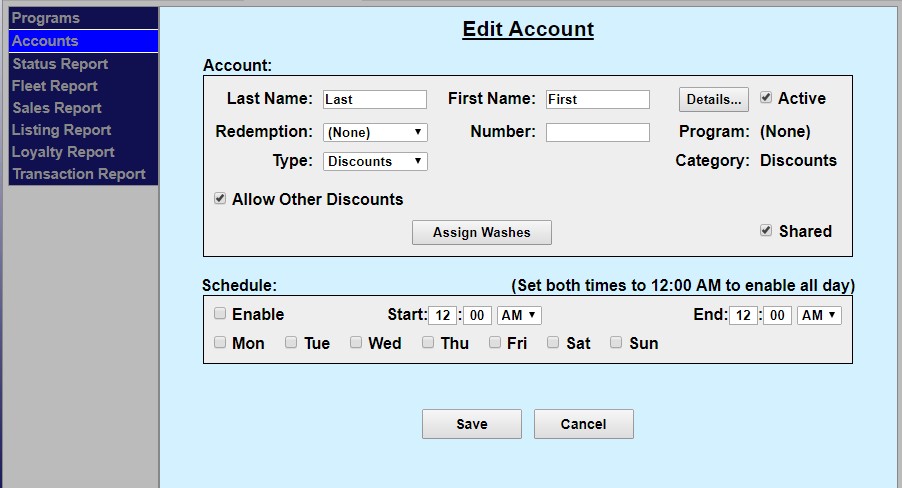
Task: Click the Last Name text field
Action: click(x=375, y=99)
